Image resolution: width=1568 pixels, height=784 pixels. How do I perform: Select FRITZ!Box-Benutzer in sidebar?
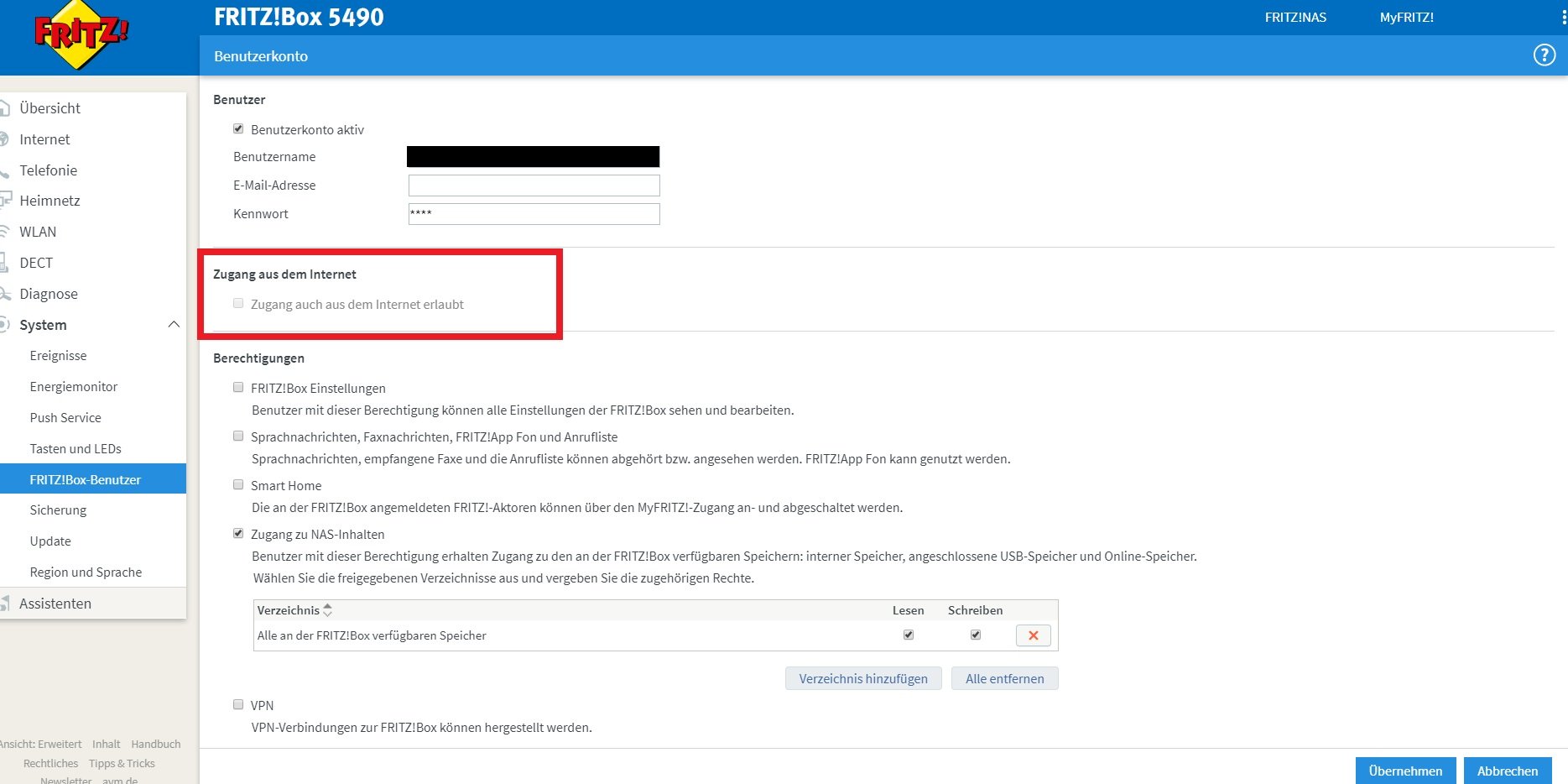point(93,479)
